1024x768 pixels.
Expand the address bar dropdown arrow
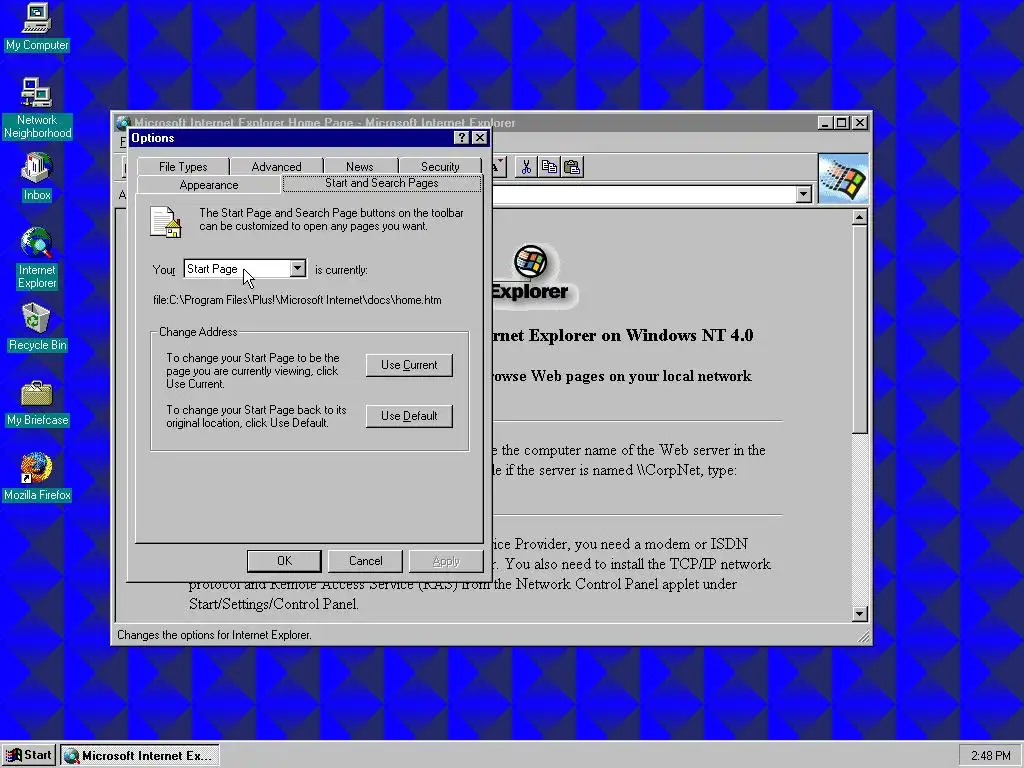803,194
